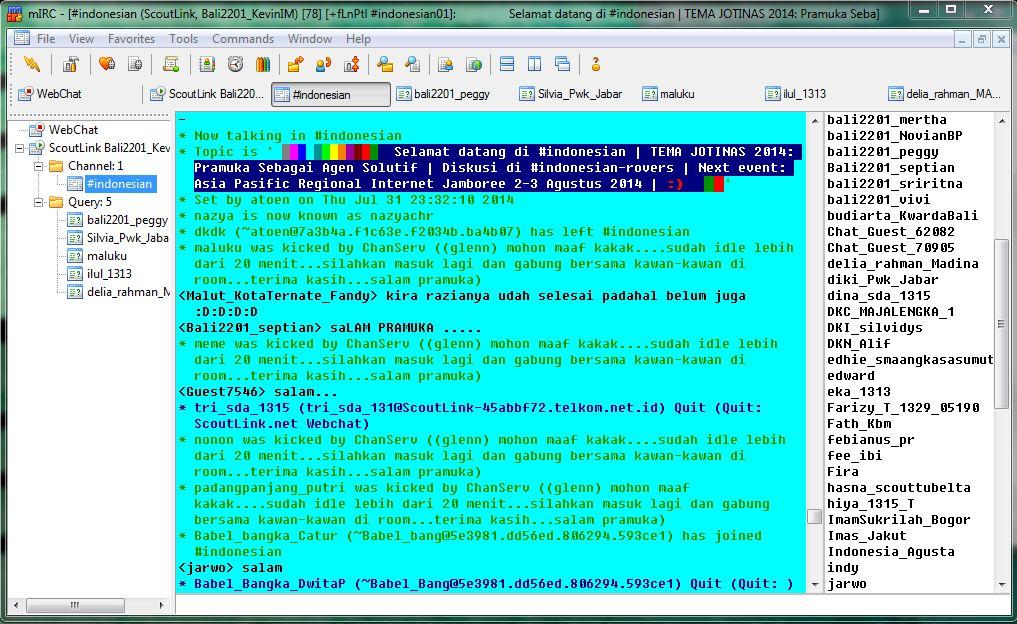Open Favorites via the heart icon
This screenshot has width=1017, height=624.
coord(106,64)
